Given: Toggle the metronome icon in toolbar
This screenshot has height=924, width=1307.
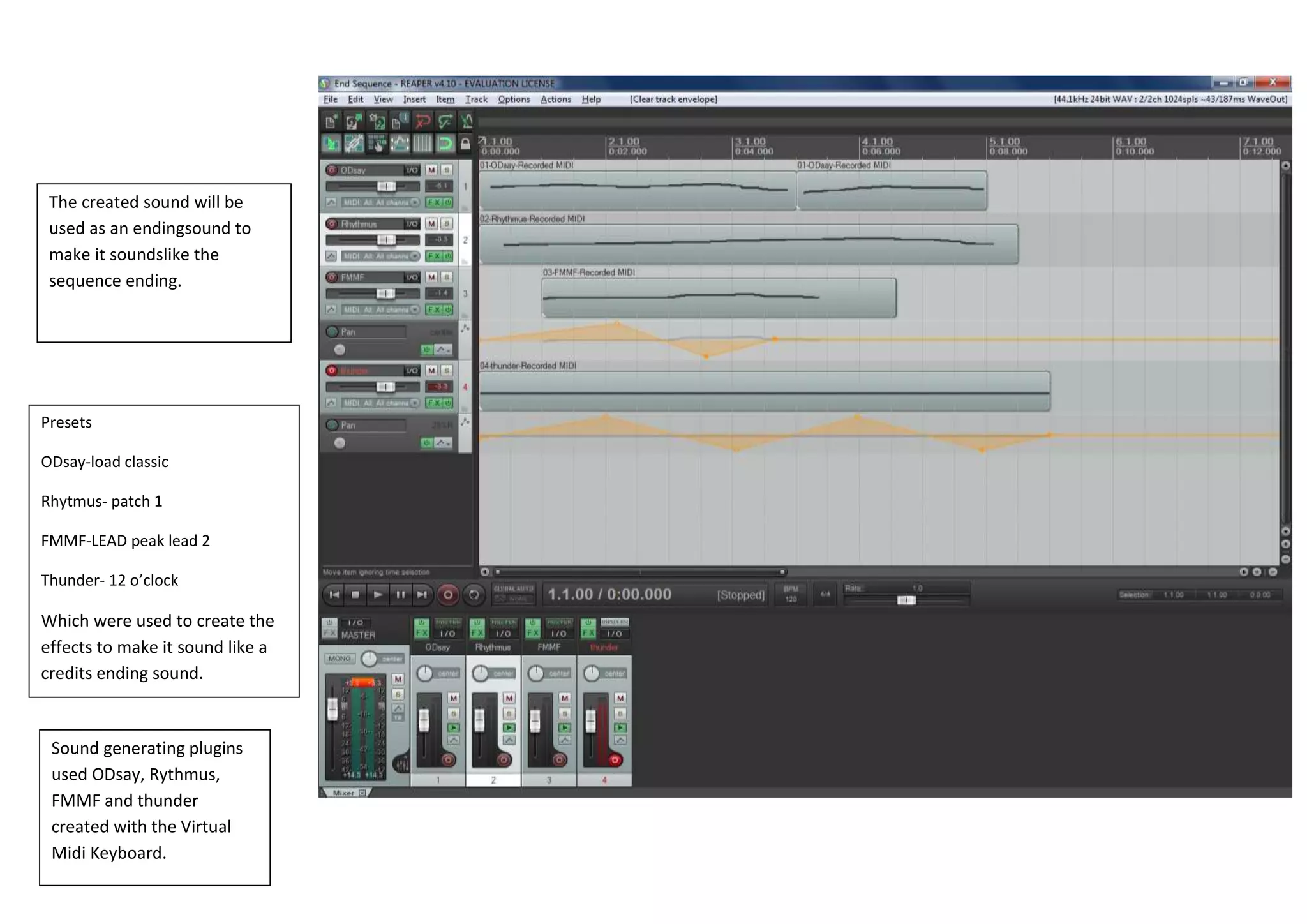Looking at the screenshot, I should pyautogui.click(x=467, y=121).
